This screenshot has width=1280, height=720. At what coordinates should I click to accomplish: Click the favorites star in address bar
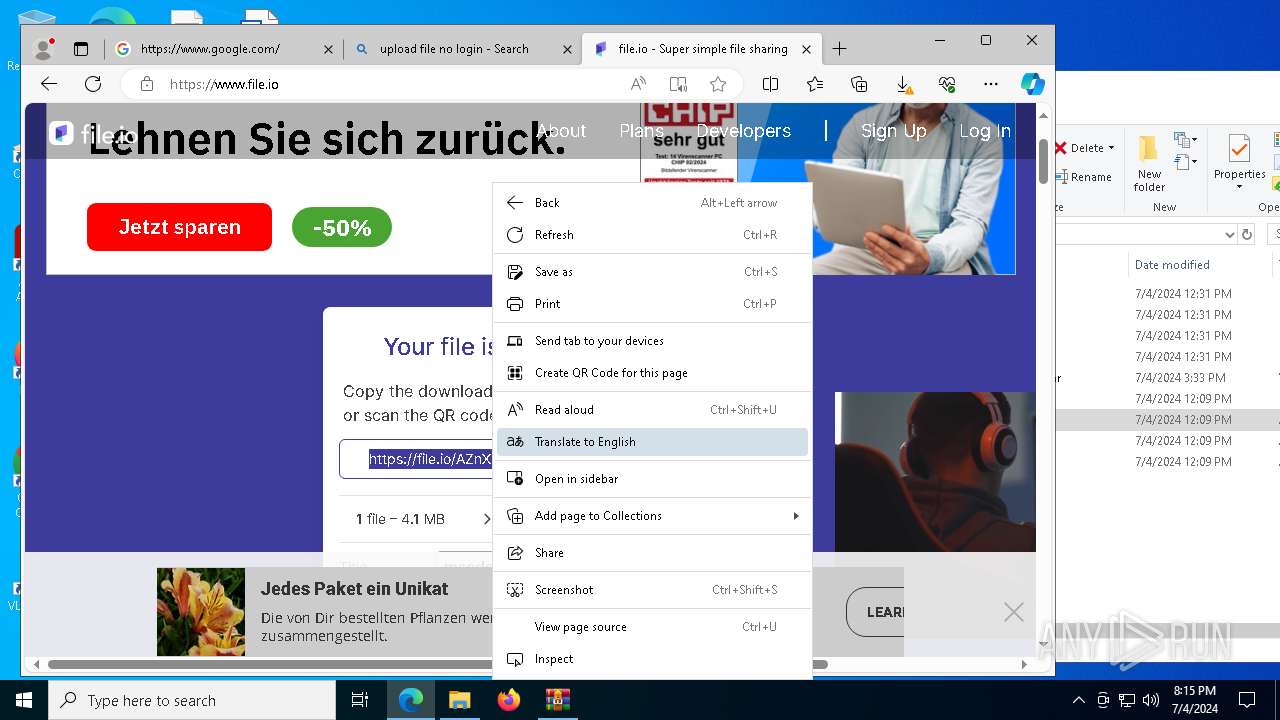point(718,84)
